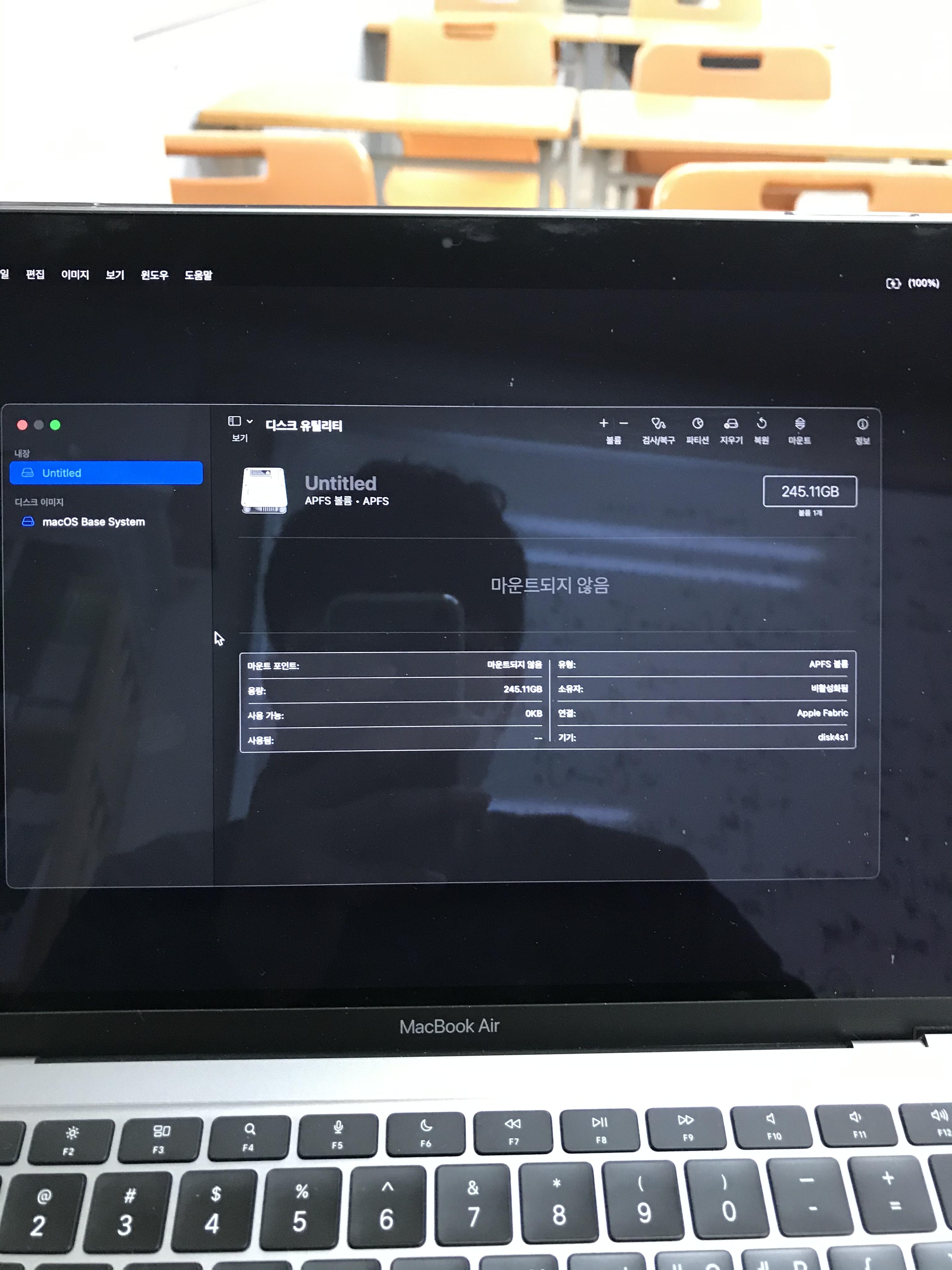Click the battery status icon
Screen dimensions: 952x1270
click(893, 283)
